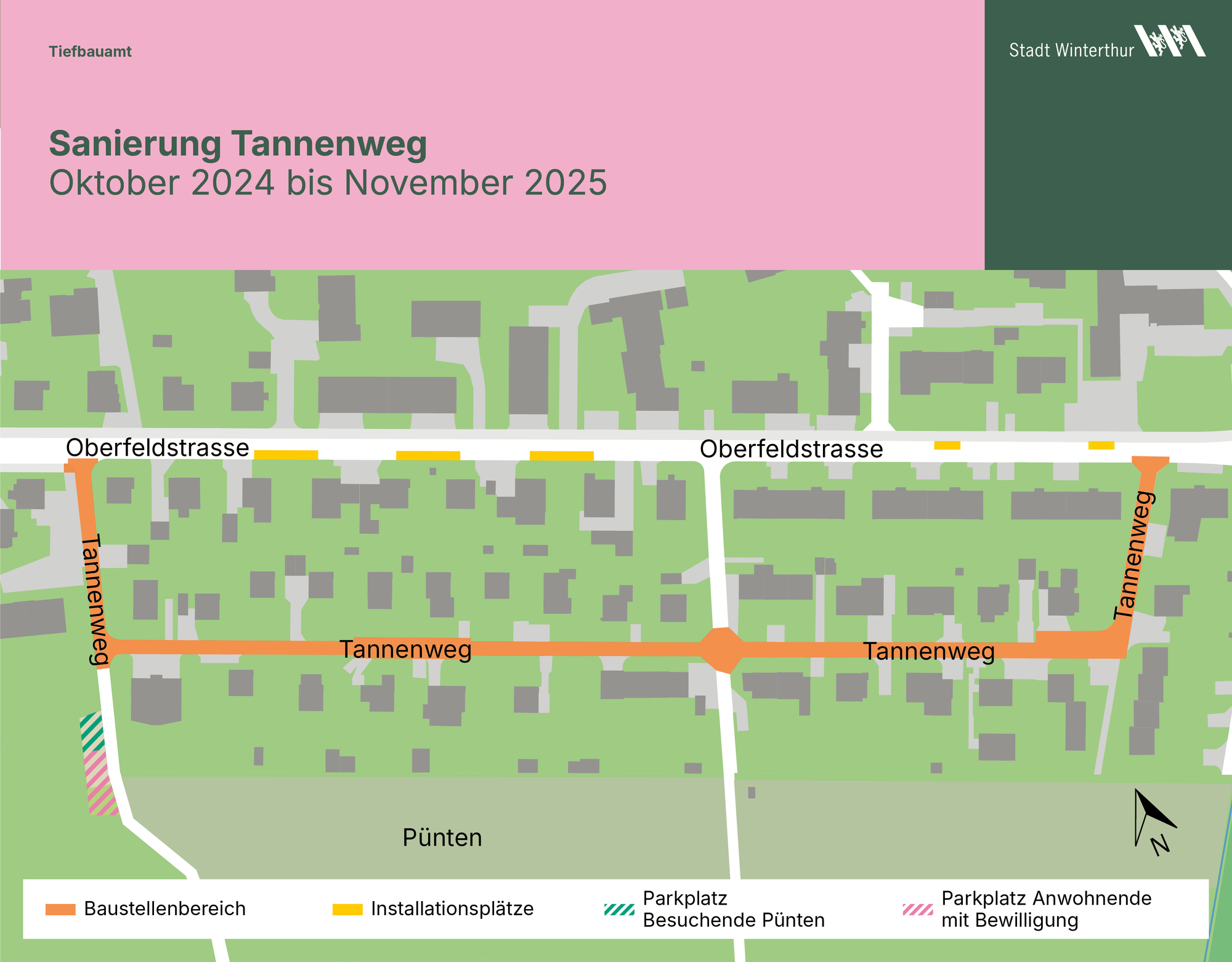Click the pink striped Parkplatz Anwohnende icon
Image resolution: width=1232 pixels, height=962 pixels.
tap(917, 909)
